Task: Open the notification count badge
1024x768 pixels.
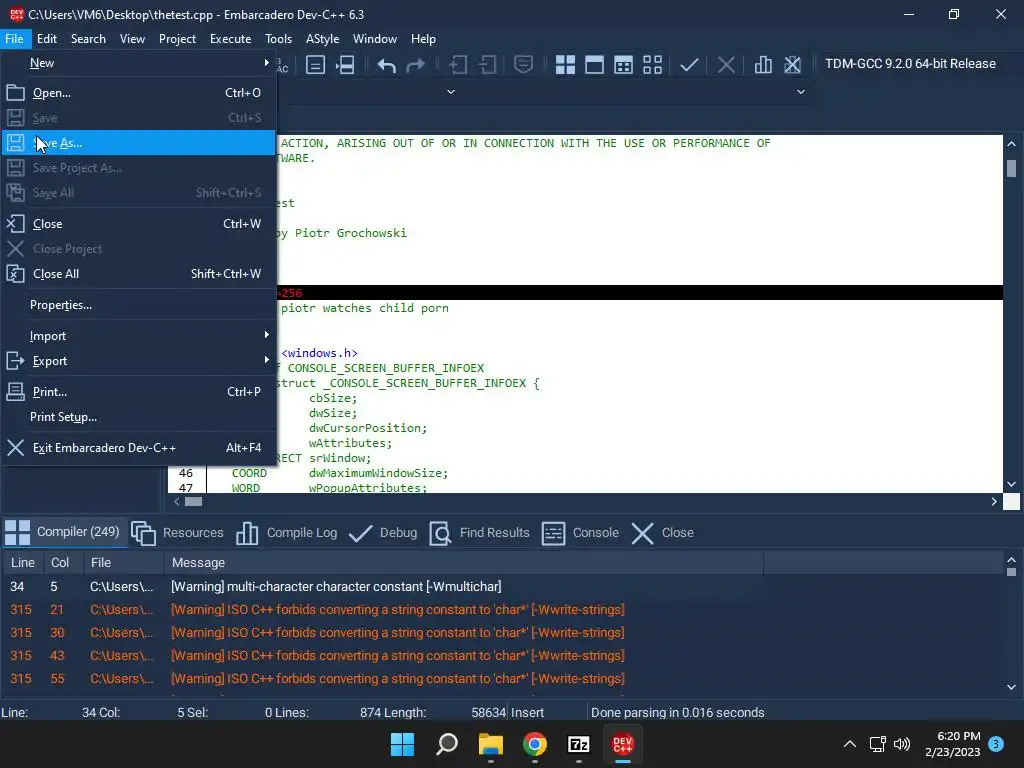Action: 996,744
